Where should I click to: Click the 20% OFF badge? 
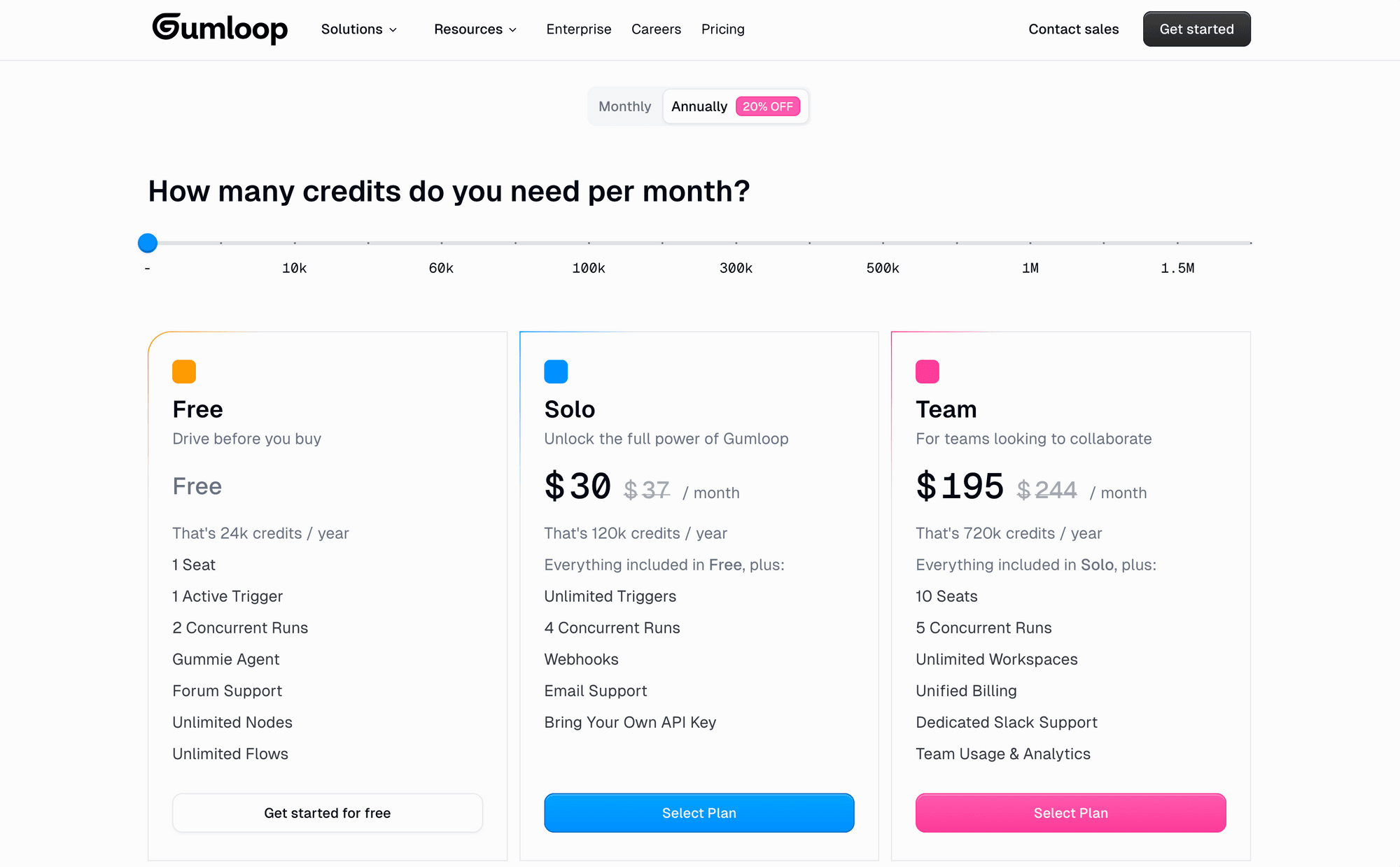click(768, 106)
